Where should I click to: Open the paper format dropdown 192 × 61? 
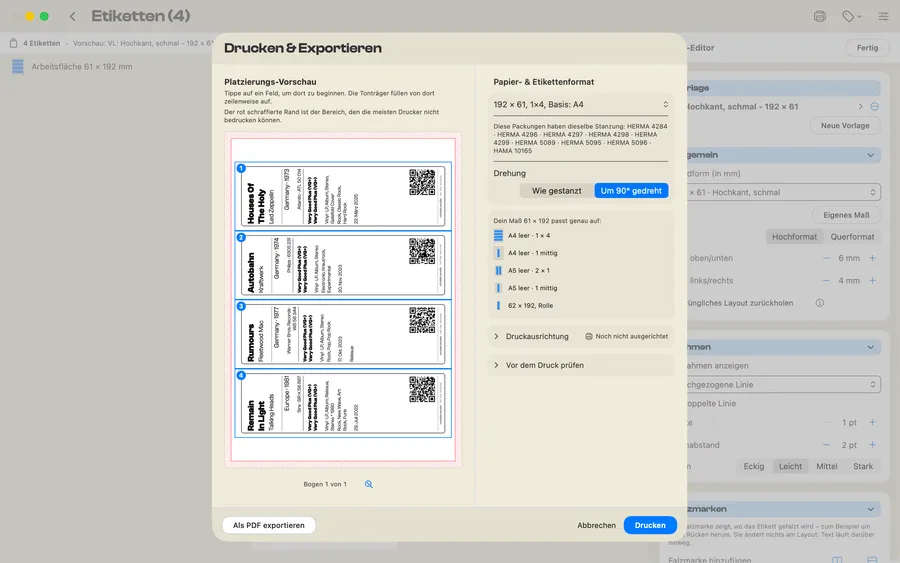(x=581, y=104)
